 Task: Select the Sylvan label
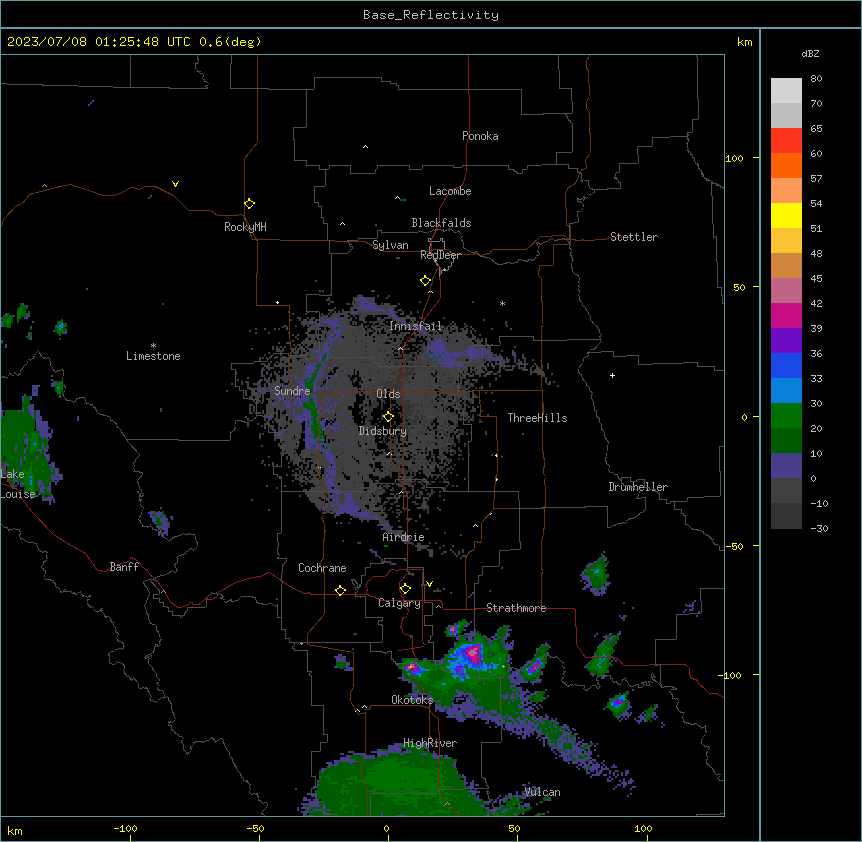click(390, 245)
